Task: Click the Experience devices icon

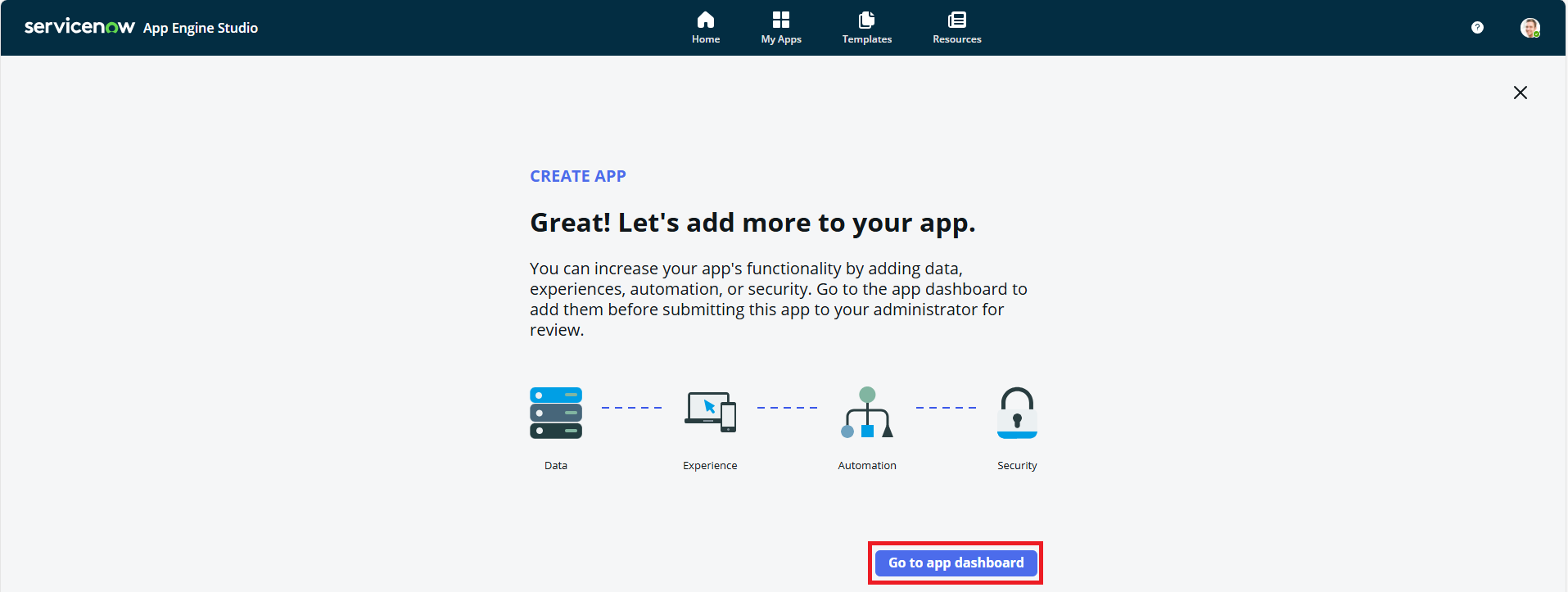Action: pyautogui.click(x=710, y=412)
